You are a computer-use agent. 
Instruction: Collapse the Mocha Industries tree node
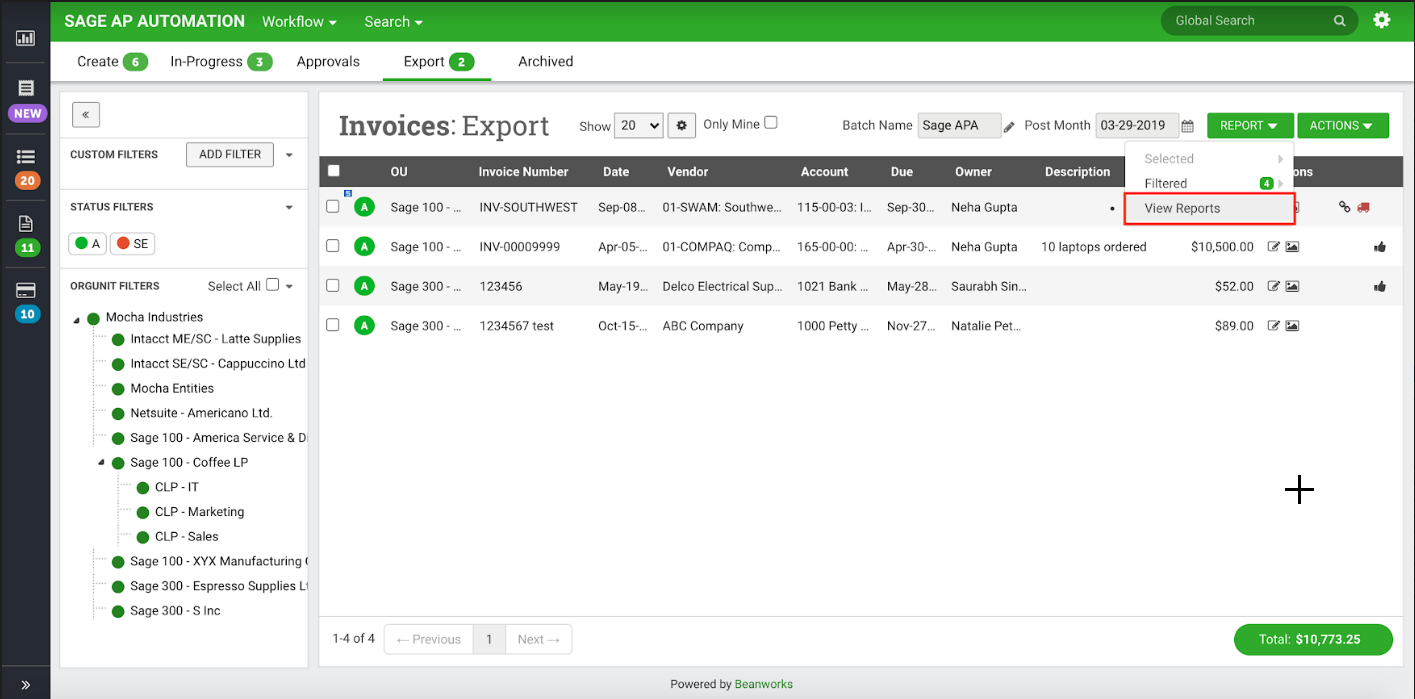coord(77,319)
